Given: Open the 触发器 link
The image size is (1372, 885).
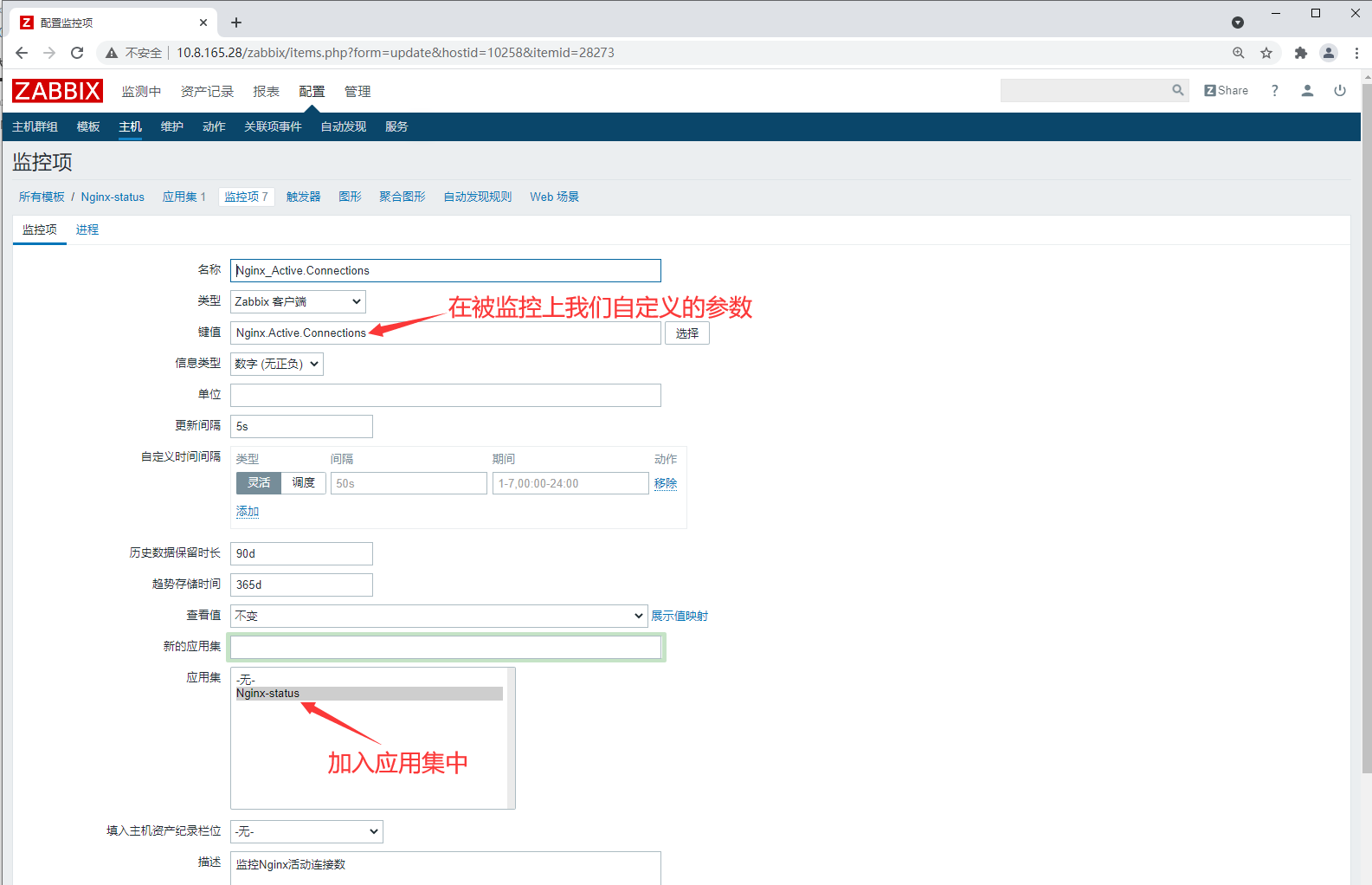Looking at the screenshot, I should pyautogui.click(x=303, y=197).
